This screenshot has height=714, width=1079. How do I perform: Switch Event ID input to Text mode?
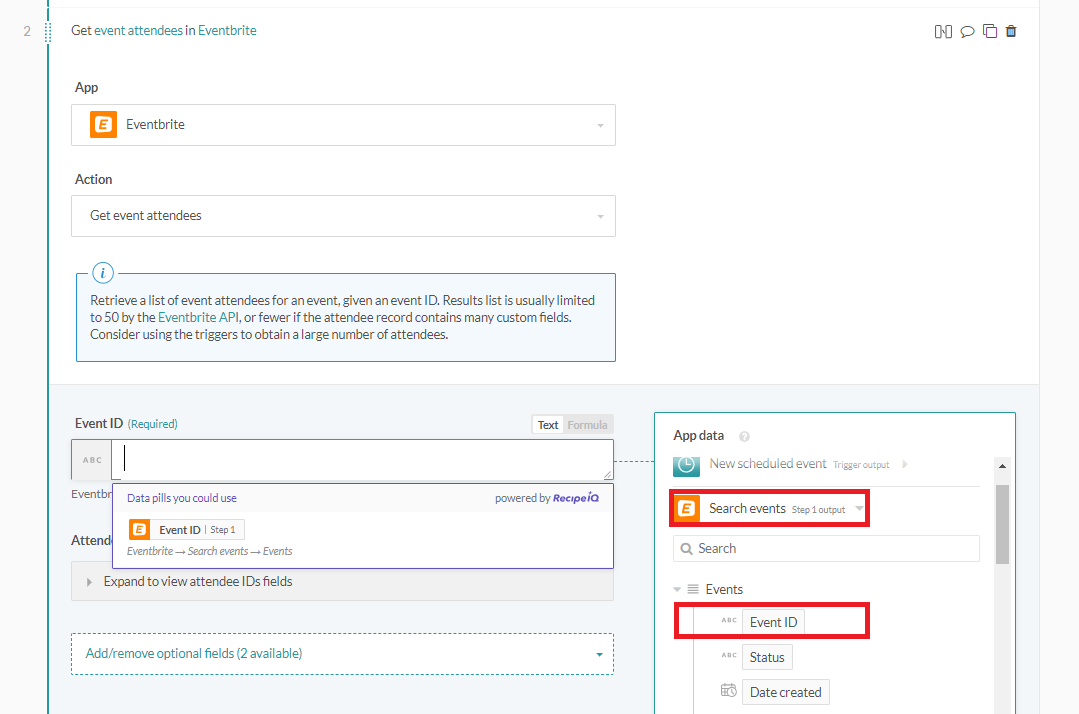pos(548,425)
